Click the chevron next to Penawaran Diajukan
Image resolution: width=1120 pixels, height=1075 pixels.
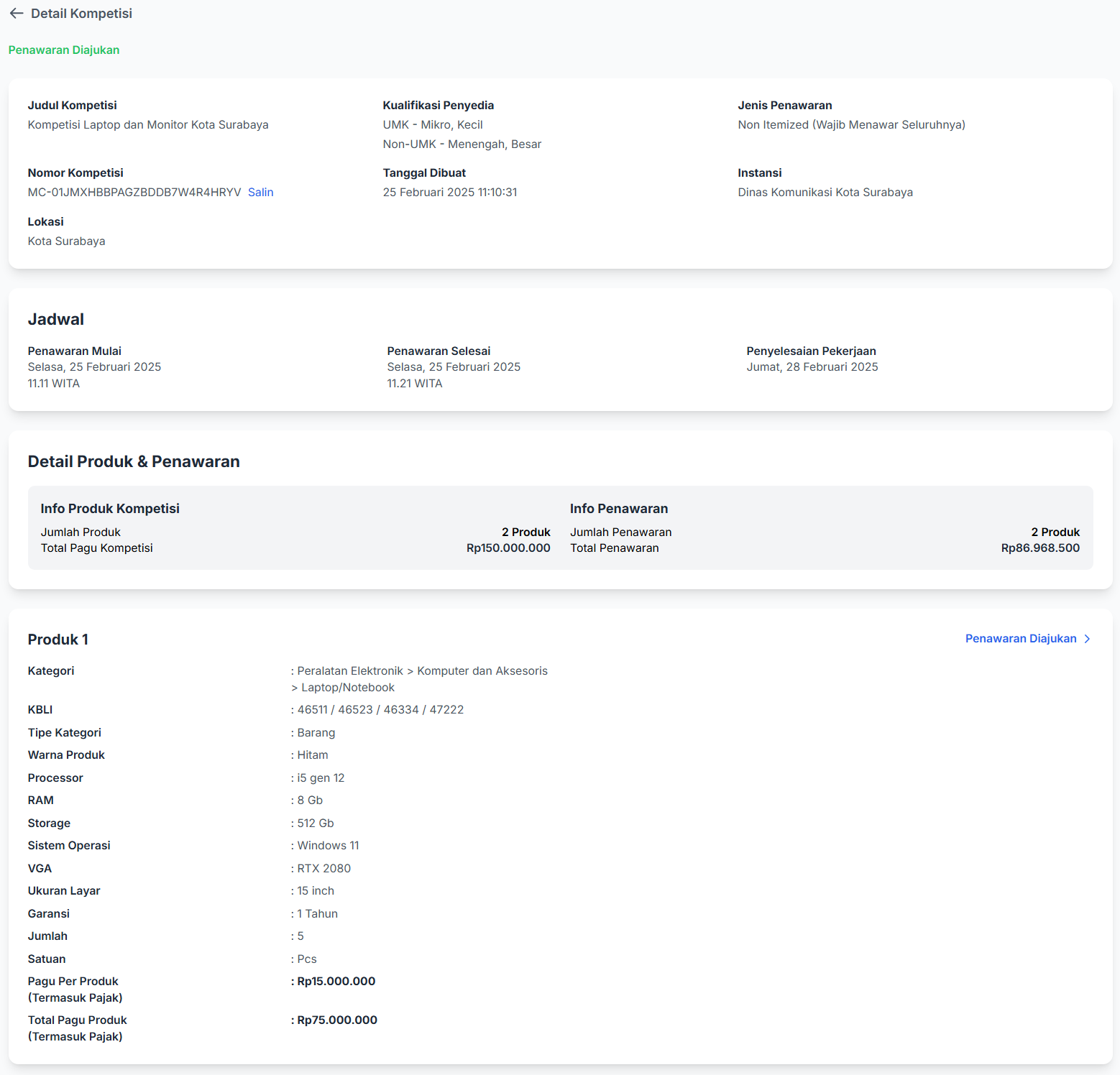coord(1087,639)
